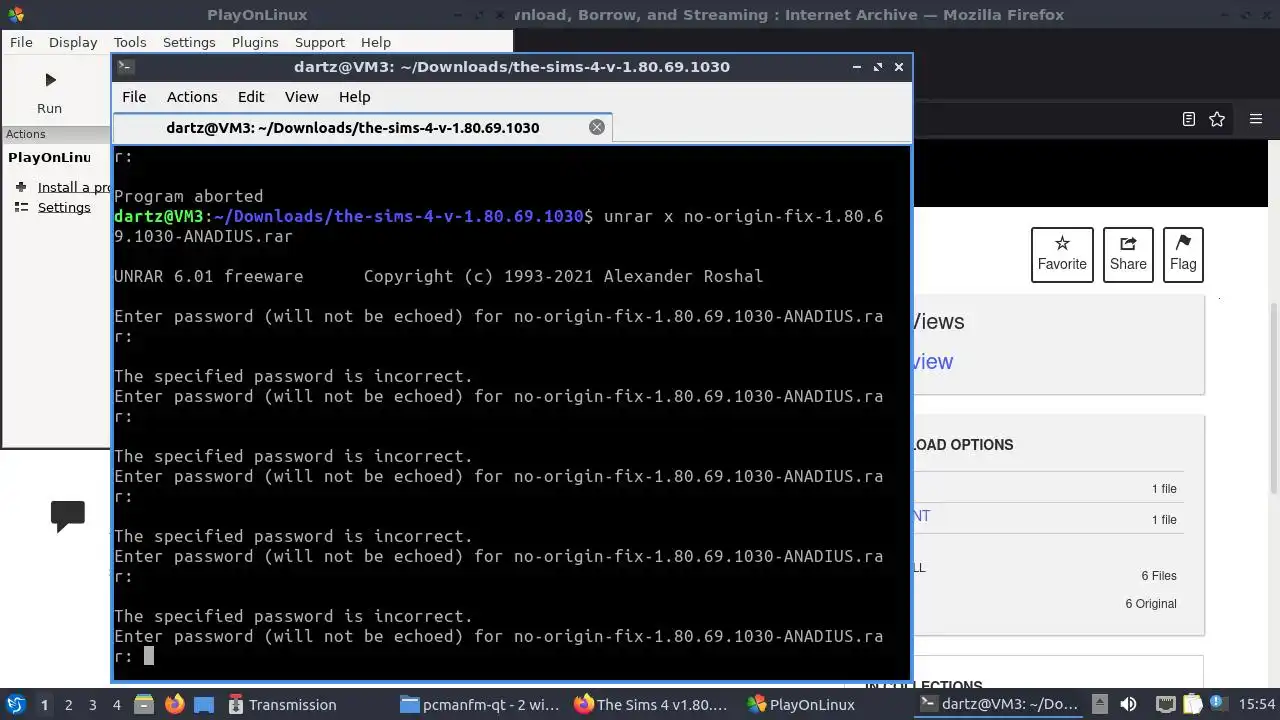Click the LOAD OPTIONS heading in Firefox
Image resolution: width=1280 pixels, height=720 pixels.
pos(963,445)
